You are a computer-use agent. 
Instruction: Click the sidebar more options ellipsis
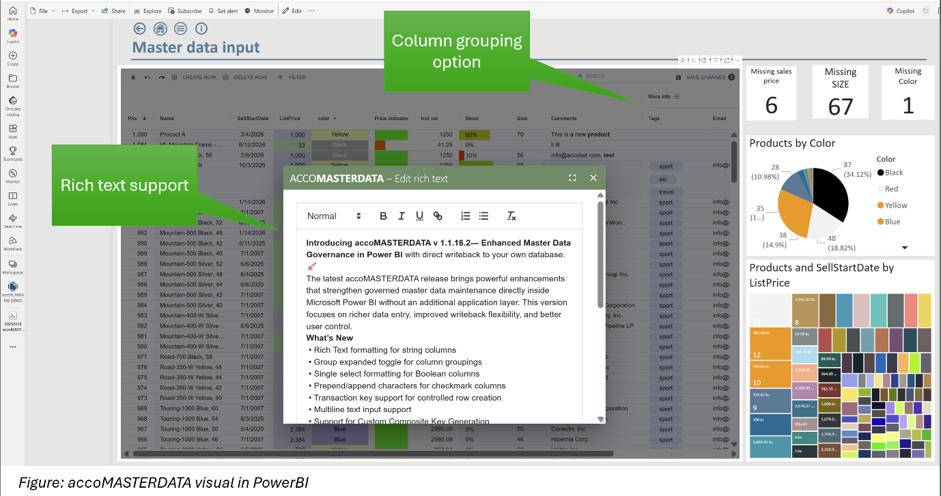click(x=13, y=346)
